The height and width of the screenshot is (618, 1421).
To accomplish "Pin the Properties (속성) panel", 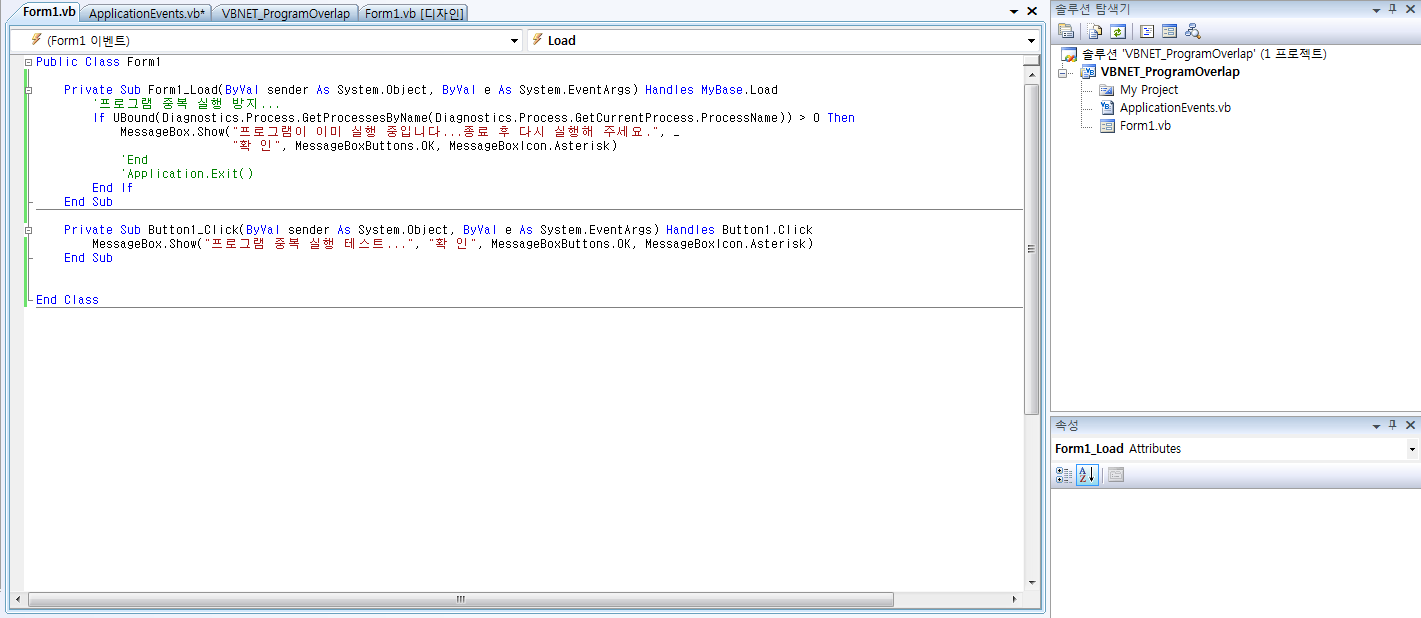I will point(1392,425).
